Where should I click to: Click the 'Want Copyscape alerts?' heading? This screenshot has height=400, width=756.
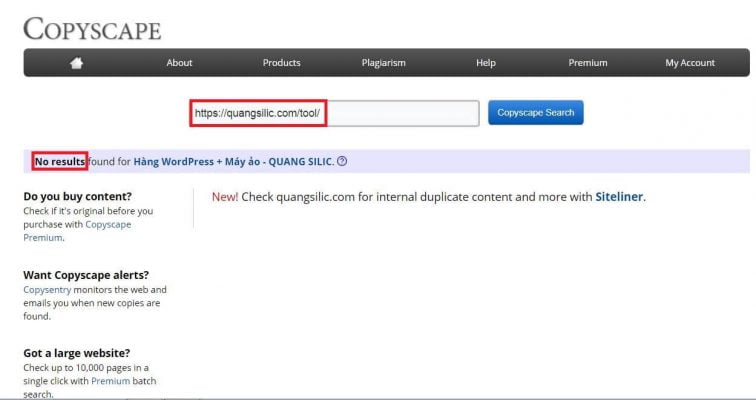click(x=86, y=275)
